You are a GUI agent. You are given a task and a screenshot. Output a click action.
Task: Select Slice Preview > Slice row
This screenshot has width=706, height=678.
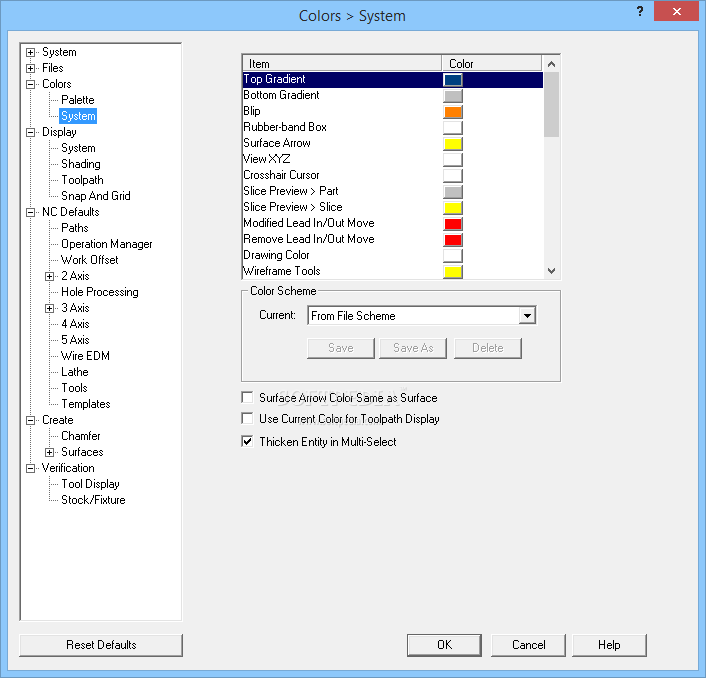[393, 207]
